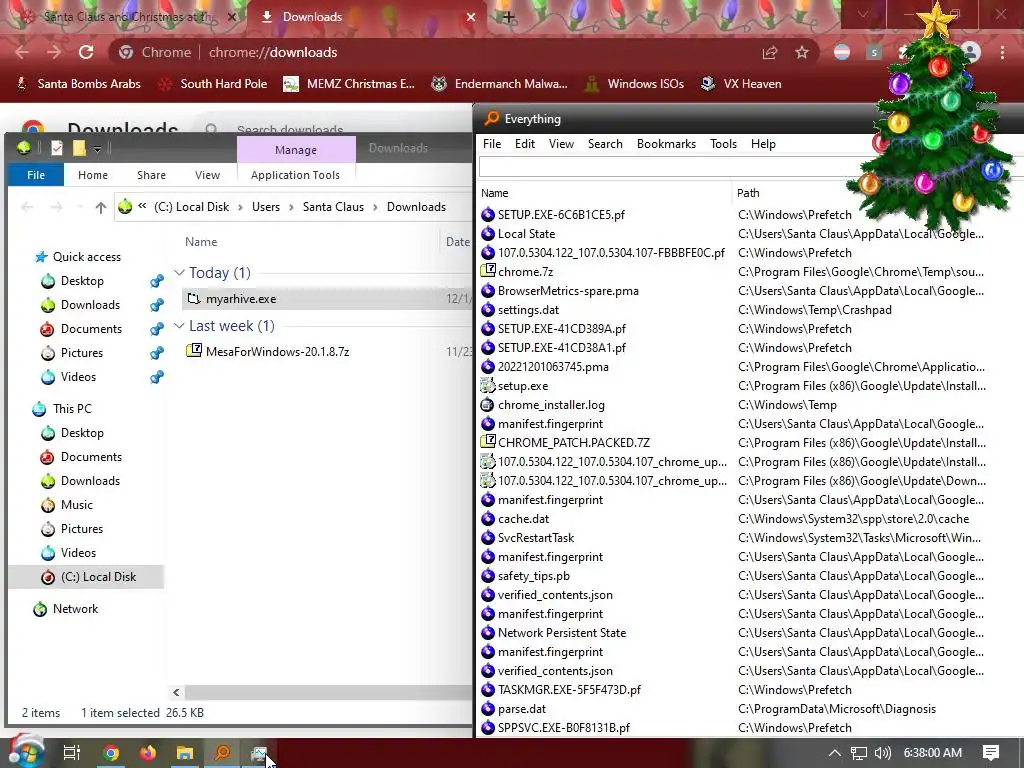Click the Explorer quick-access properties icon
This screenshot has width=1024, height=768.
(57, 148)
